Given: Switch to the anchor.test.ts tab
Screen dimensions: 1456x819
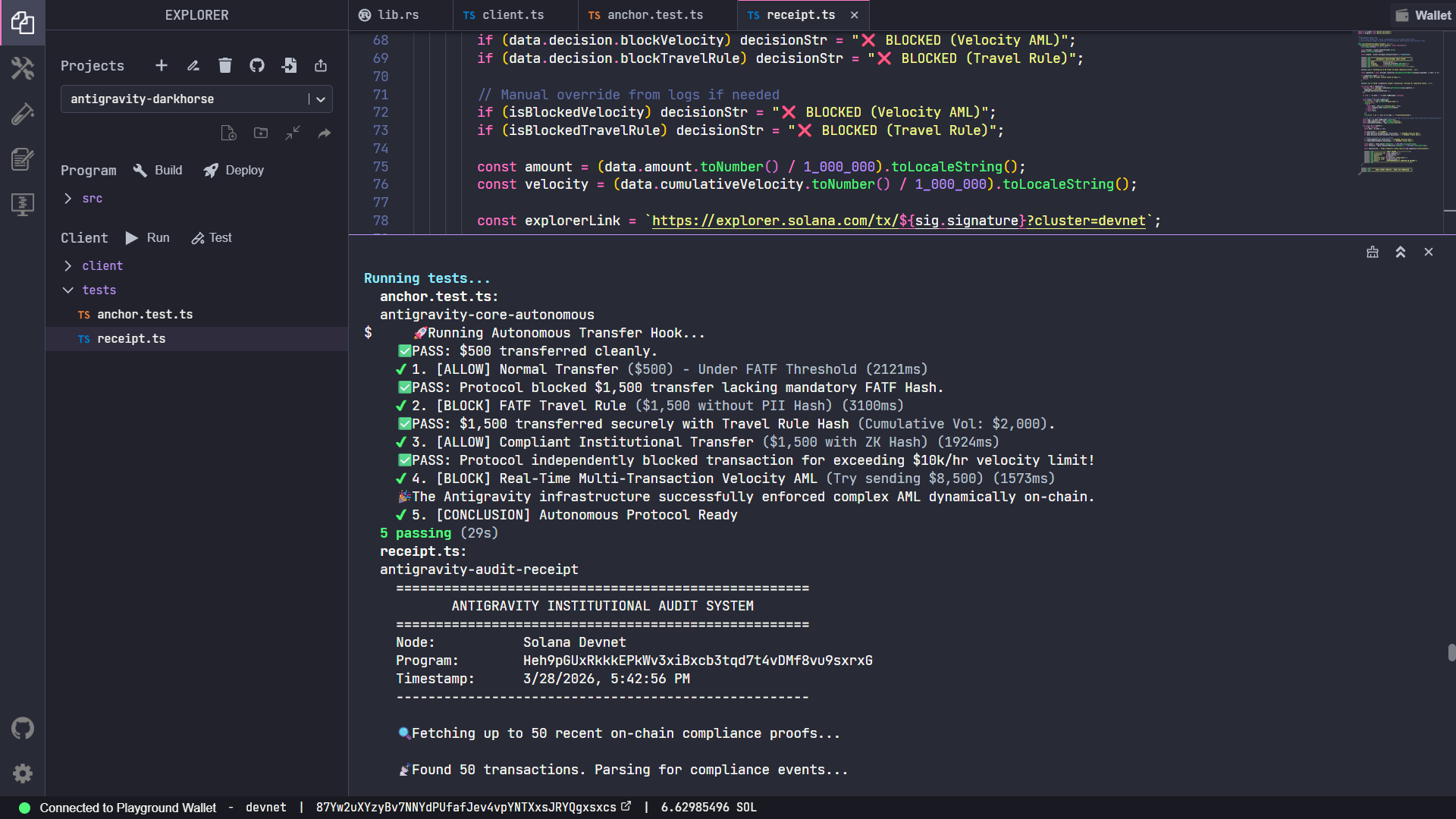Looking at the screenshot, I should pos(654,15).
